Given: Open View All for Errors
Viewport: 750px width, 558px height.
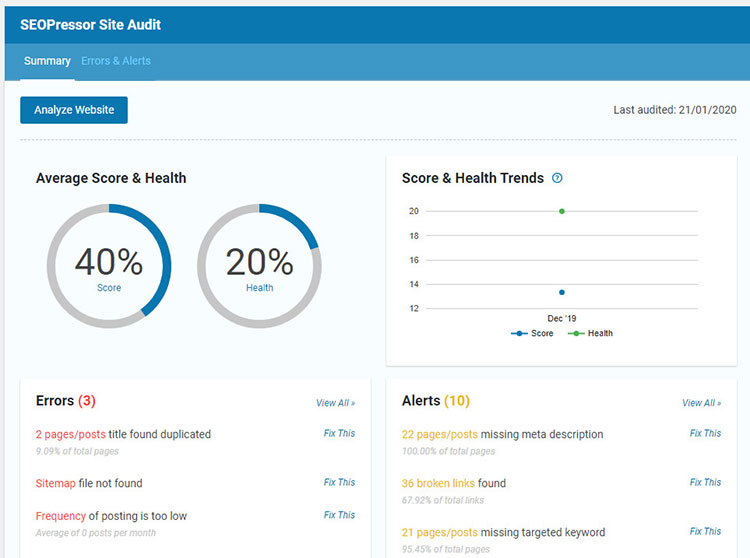Looking at the screenshot, I should [x=335, y=403].
